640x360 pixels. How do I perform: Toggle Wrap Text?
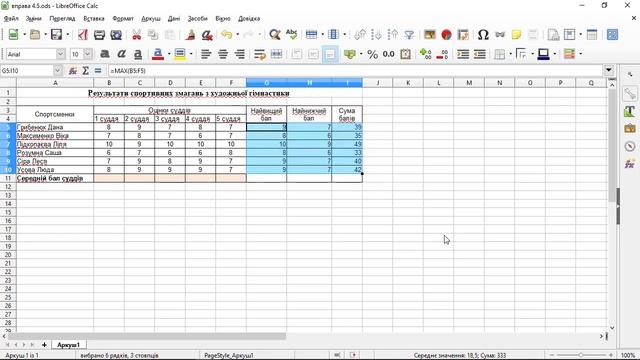tap(260, 54)
